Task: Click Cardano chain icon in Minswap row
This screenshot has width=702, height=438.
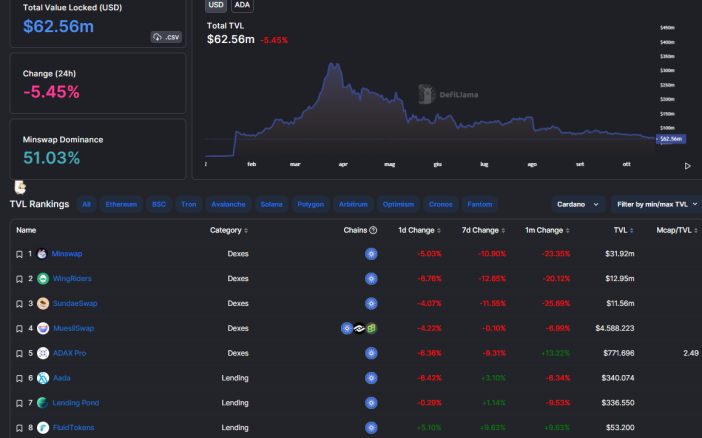Action: click(x=371, y=254)
